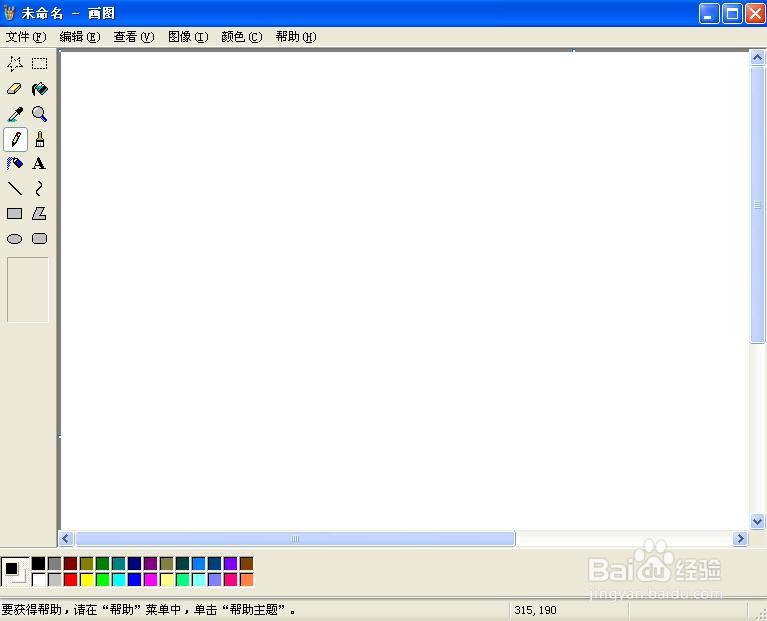Click the status bar help hint text
Image resolution: width=767 pixels, height=621 pixels.
coord(148,610)
